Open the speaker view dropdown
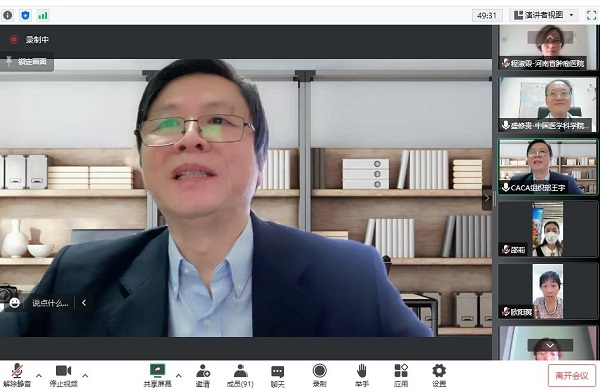This screenshot has width=600, height=389. [545, 15]
